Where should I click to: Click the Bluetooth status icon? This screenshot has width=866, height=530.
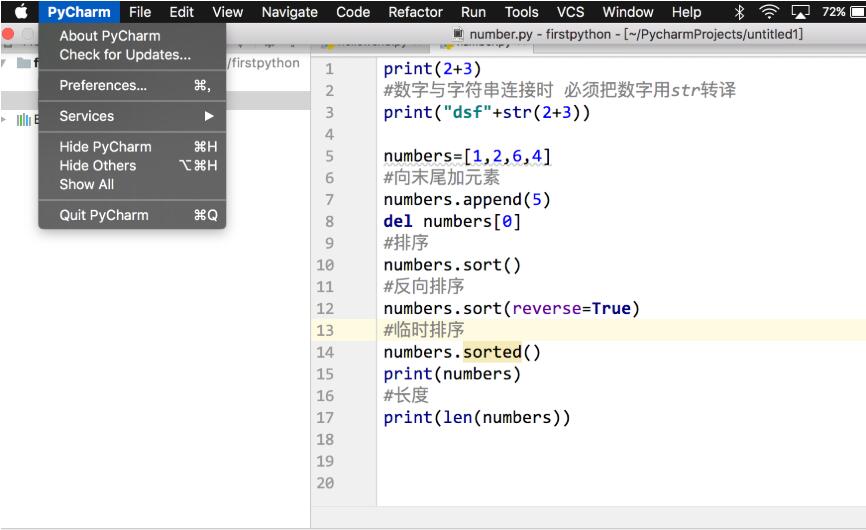click(x=740, y=12)
